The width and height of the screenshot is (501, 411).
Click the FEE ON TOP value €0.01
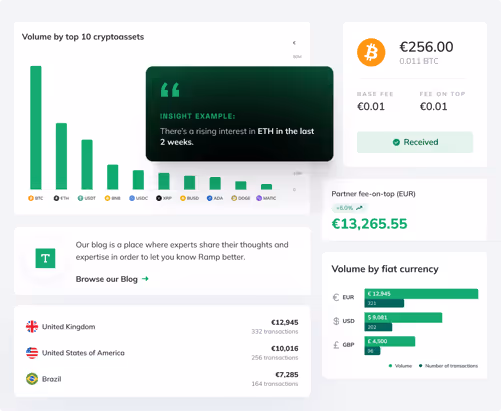point(433,107)
